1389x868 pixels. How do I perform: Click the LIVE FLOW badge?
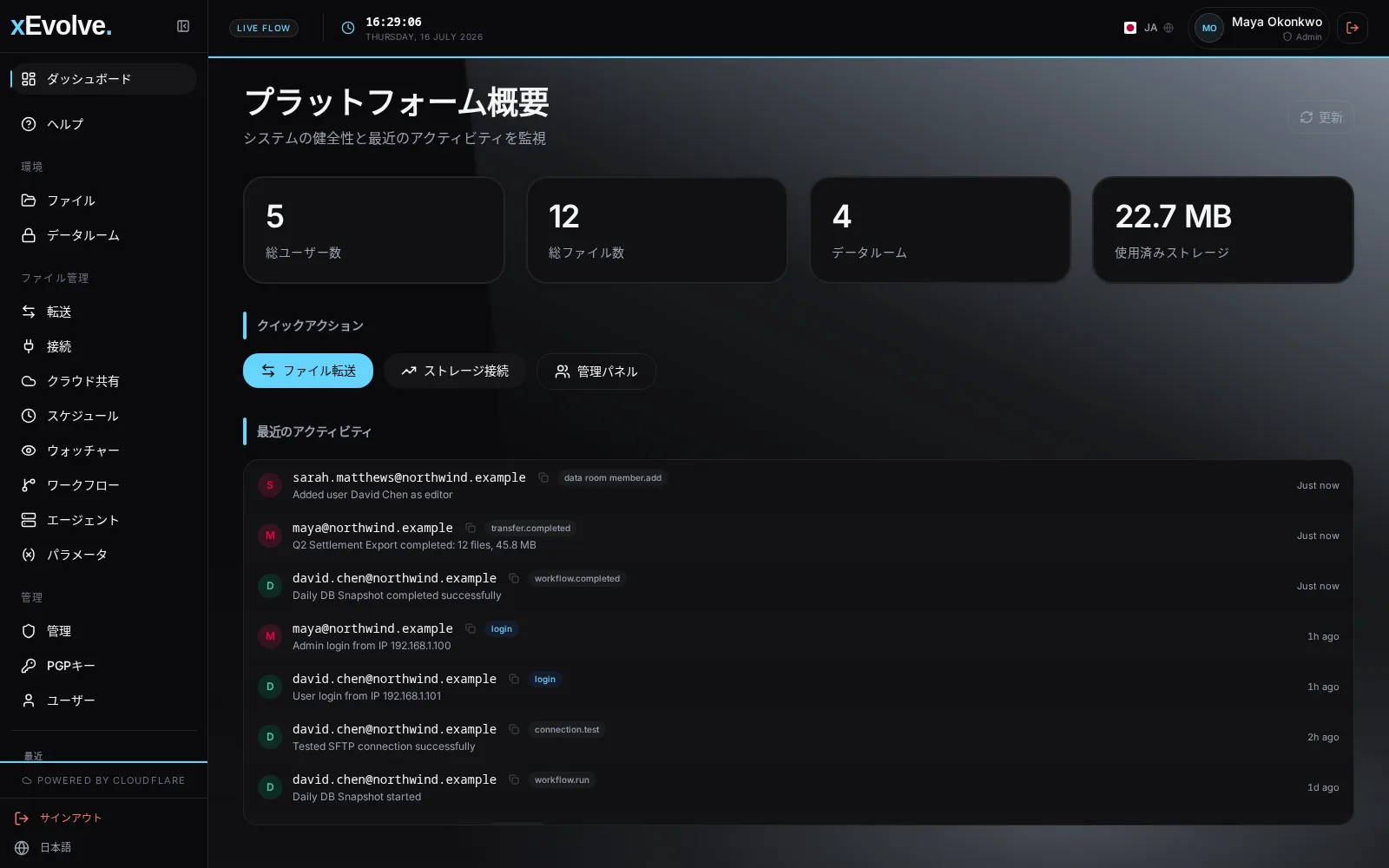tap(264, 28)
